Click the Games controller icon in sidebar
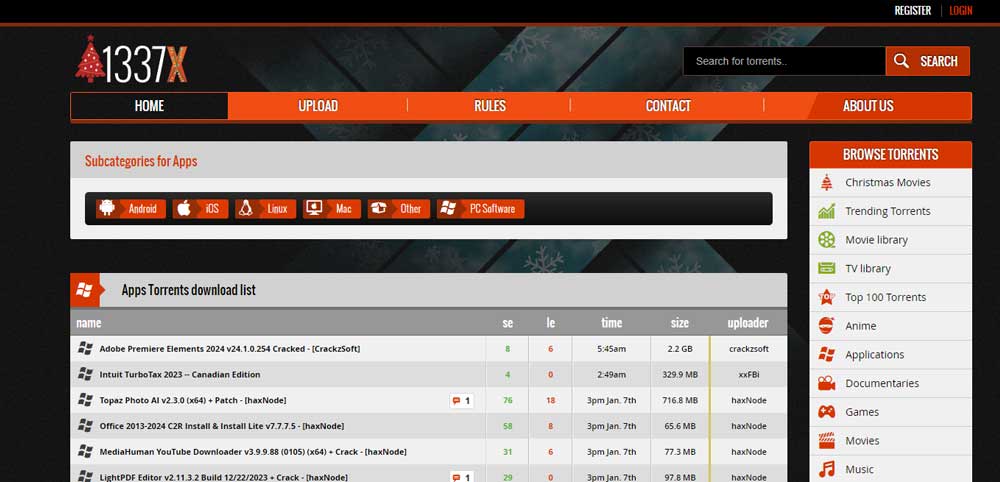The height and width of the screenshot is (482, 1000). tap(826, 412)
